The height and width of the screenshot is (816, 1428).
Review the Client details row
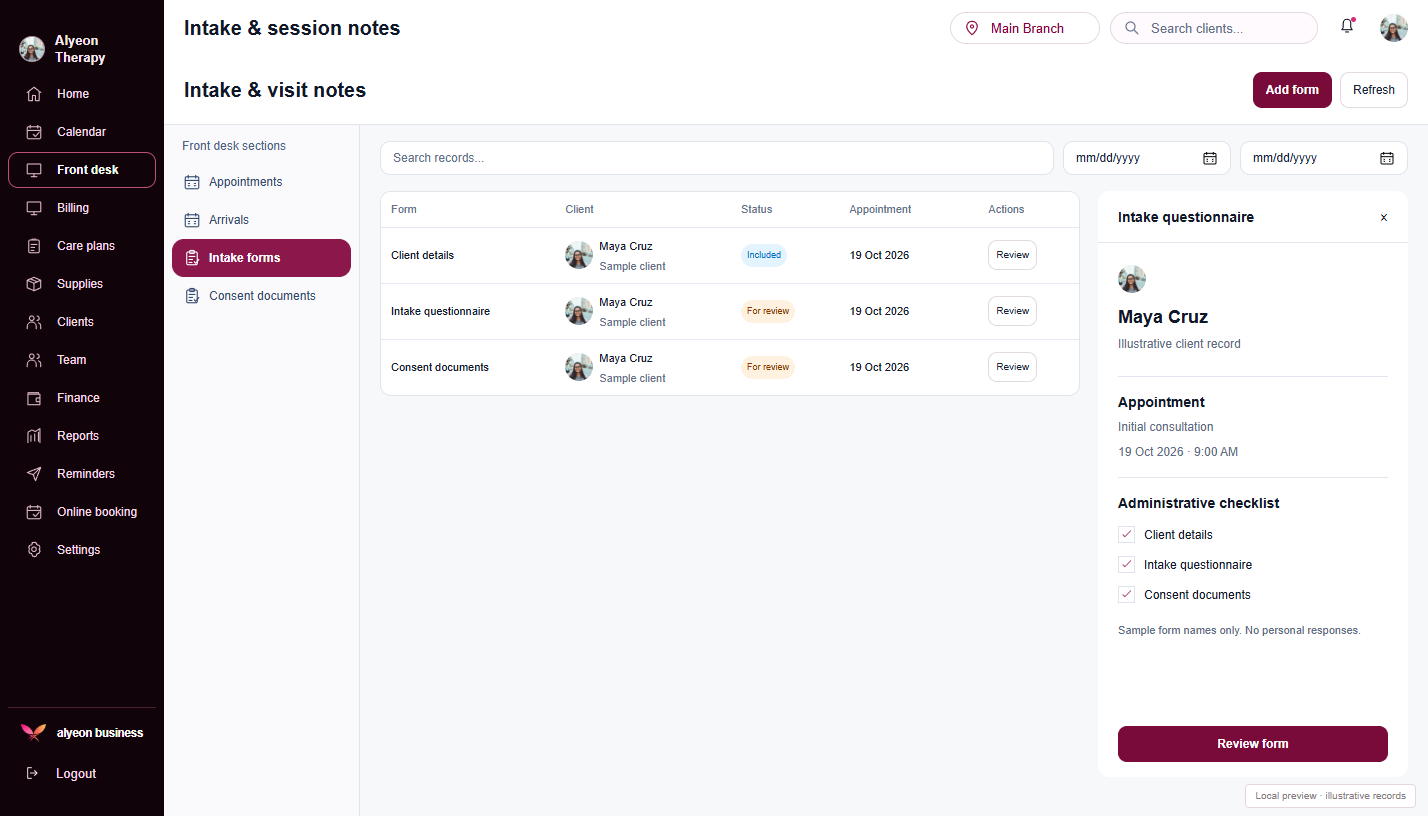pos(1012,255)
